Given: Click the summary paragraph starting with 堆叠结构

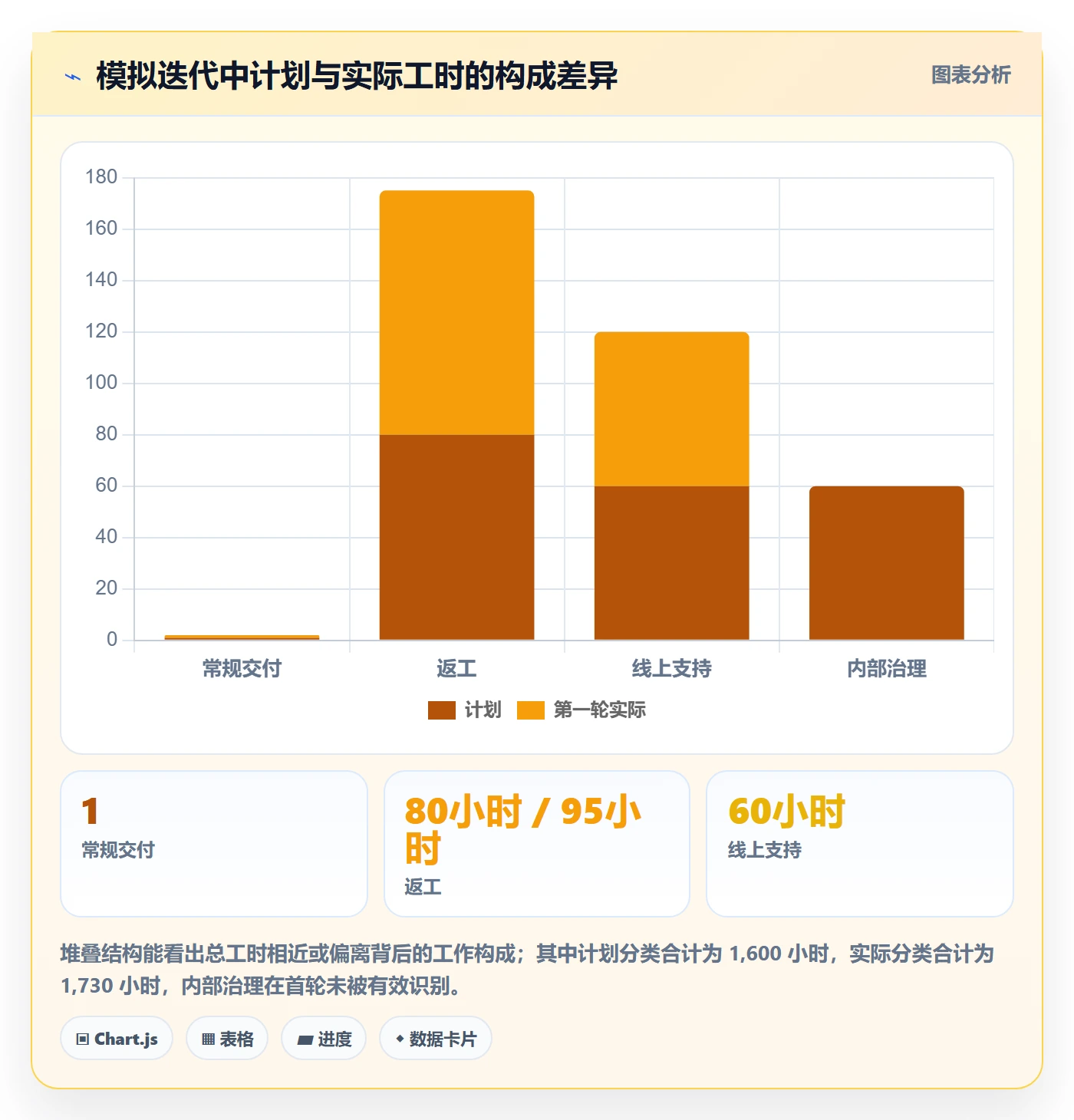Looking at the screenshot, I should (x=528, y=970).
